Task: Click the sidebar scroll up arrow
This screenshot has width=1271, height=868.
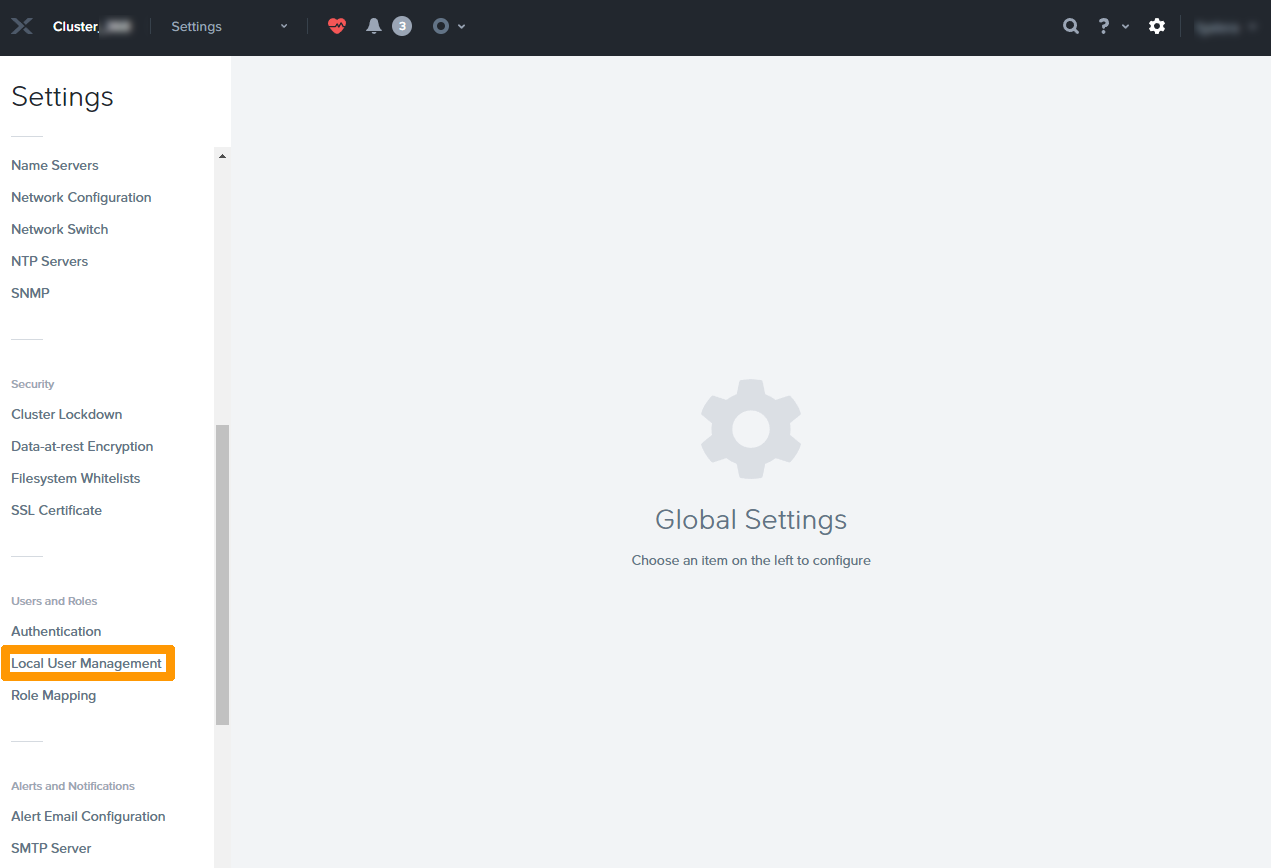Action: [x=222, y=156]
